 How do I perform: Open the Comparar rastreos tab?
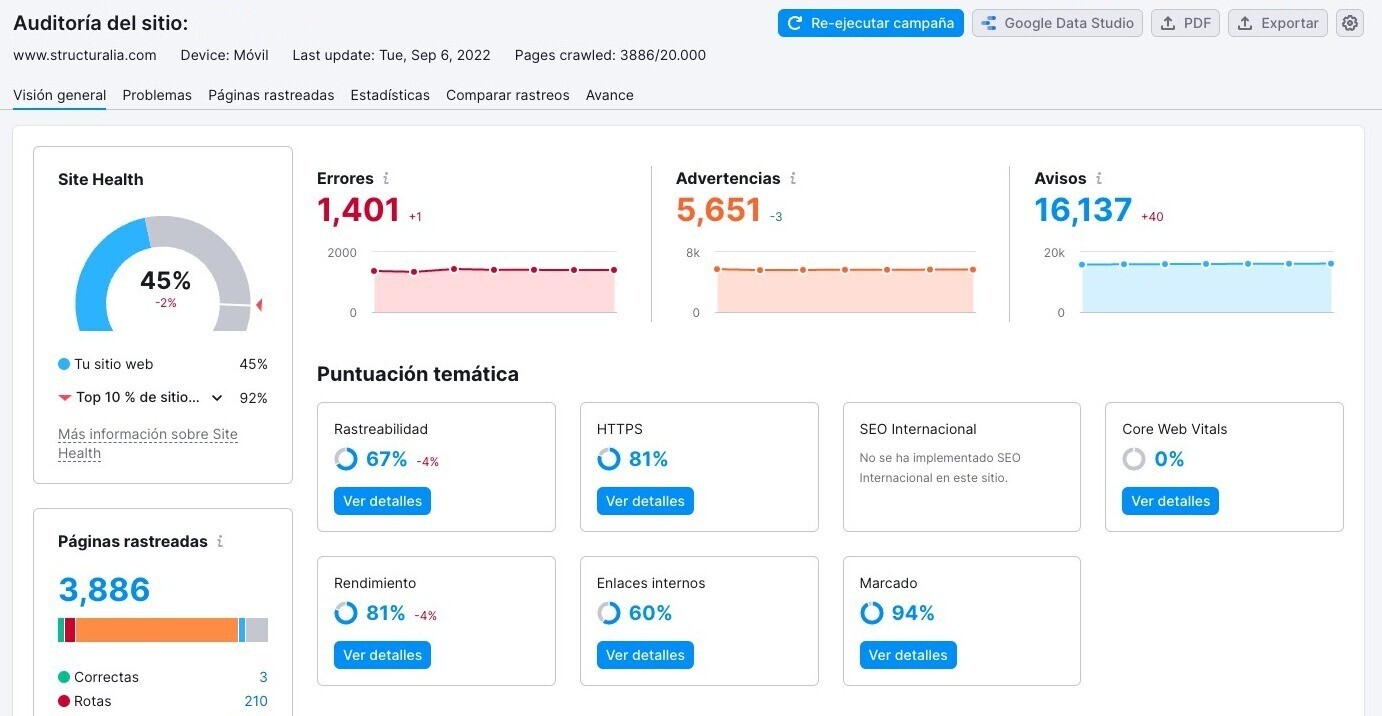point(507,95)
